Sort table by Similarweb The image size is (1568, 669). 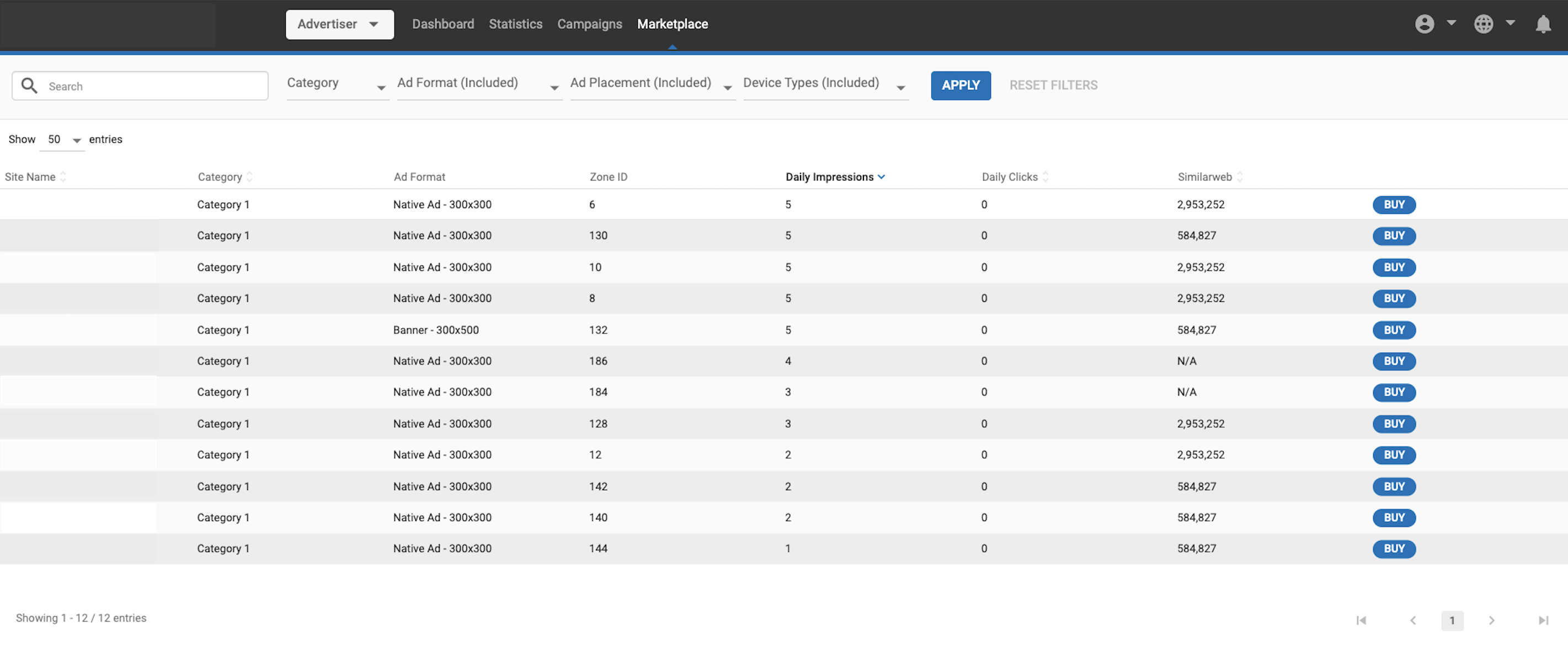[1209, 177]
